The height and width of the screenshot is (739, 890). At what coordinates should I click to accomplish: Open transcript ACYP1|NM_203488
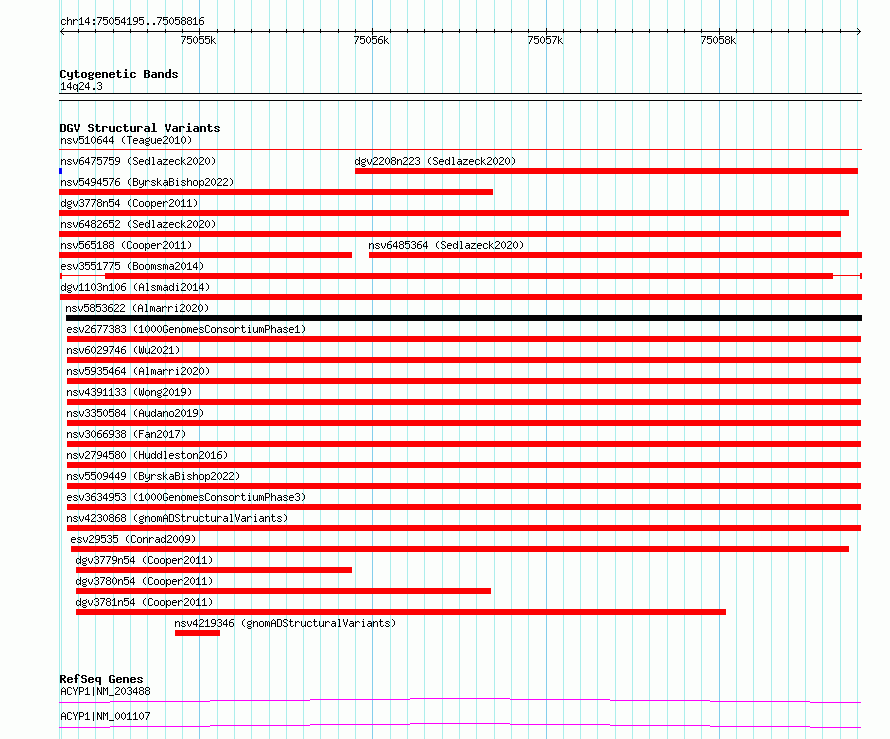[105, 691]
